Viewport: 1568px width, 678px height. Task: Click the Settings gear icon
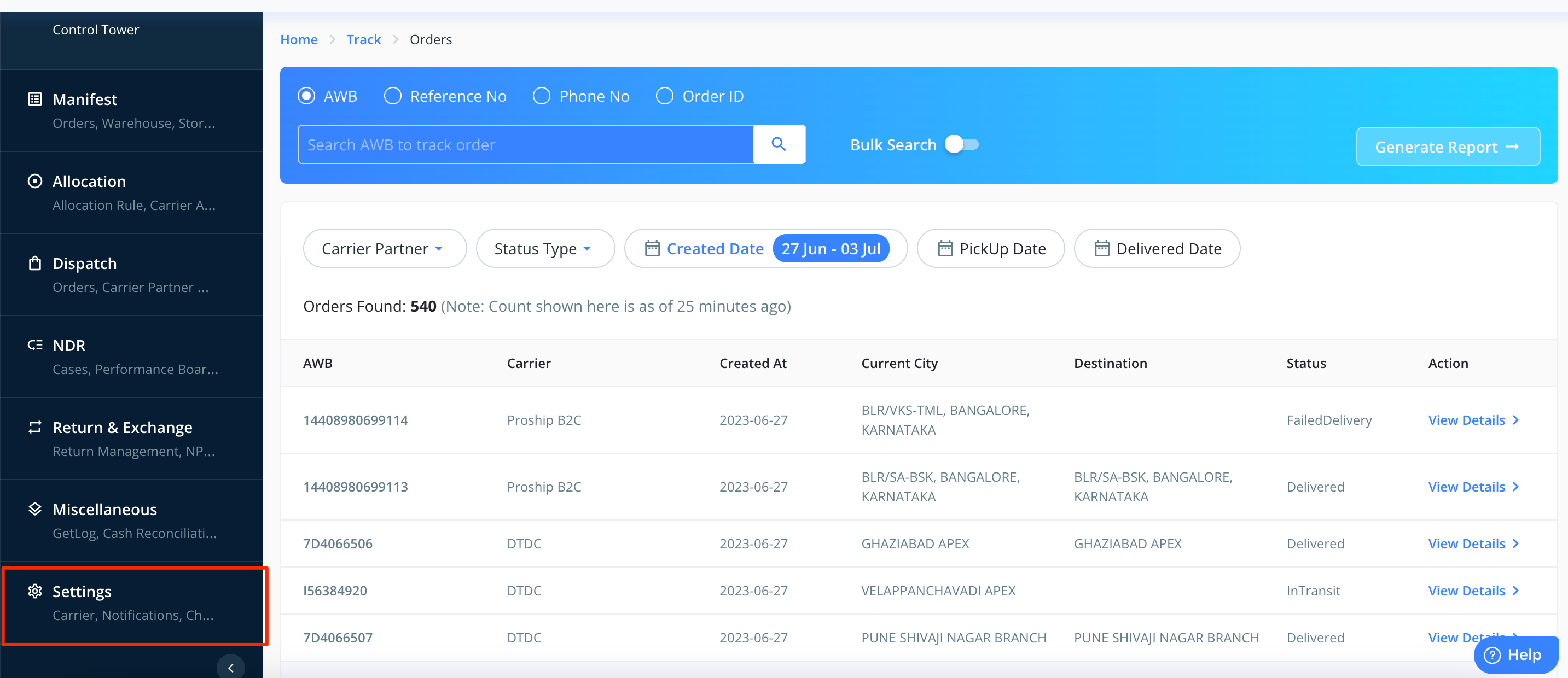[34, 591]
